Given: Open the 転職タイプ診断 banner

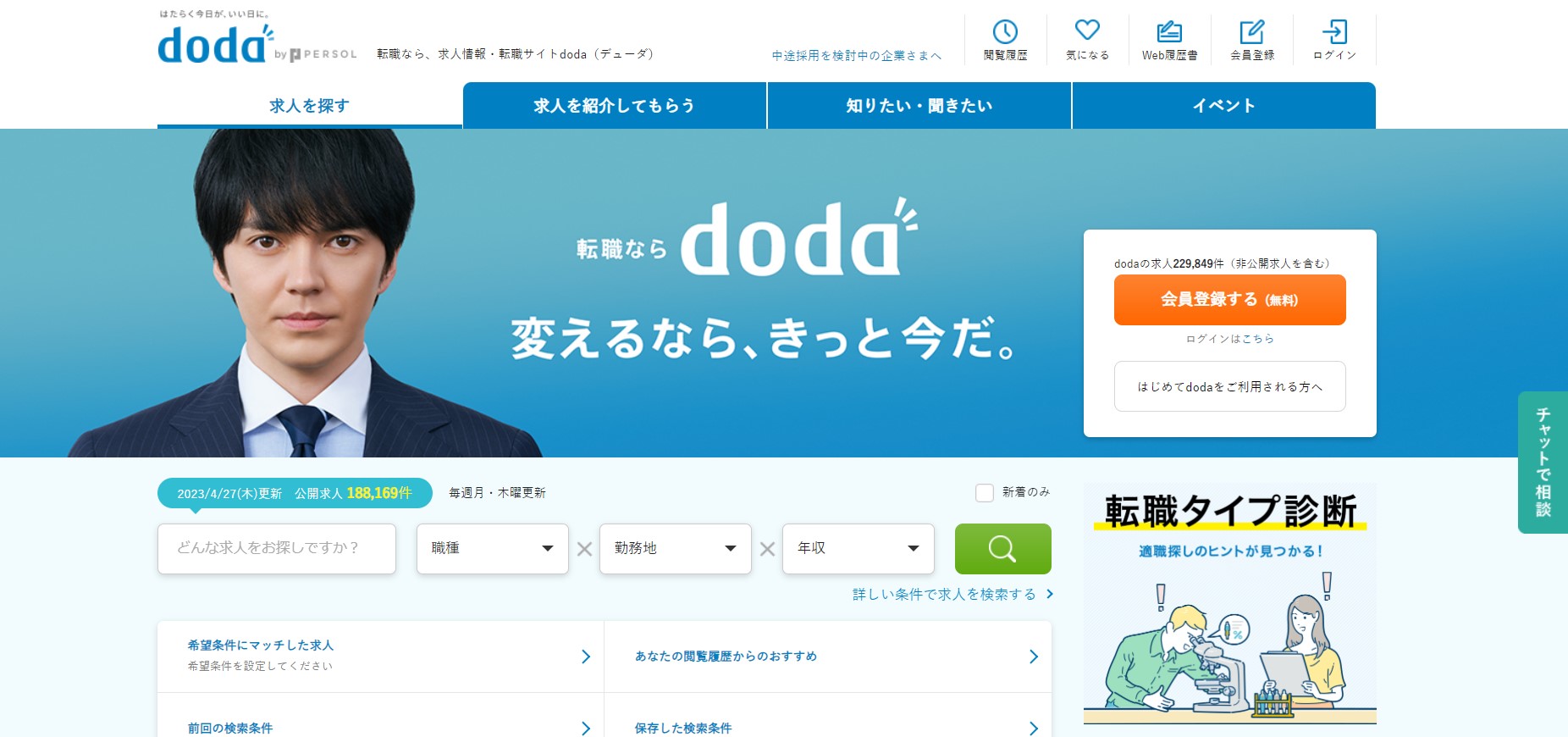Looking at the screenshot, I should click(x=1229, y=604).
